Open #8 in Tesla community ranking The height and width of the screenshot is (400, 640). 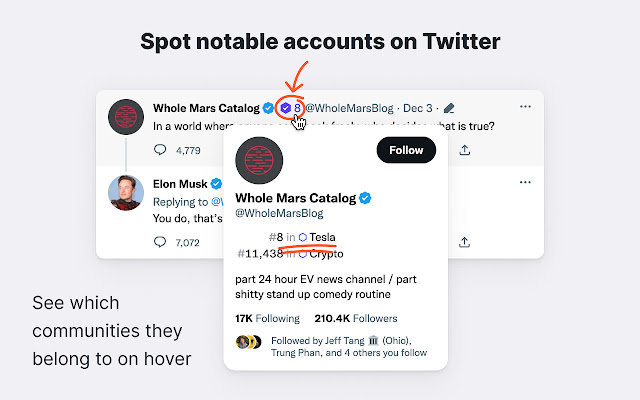[302, 237]
